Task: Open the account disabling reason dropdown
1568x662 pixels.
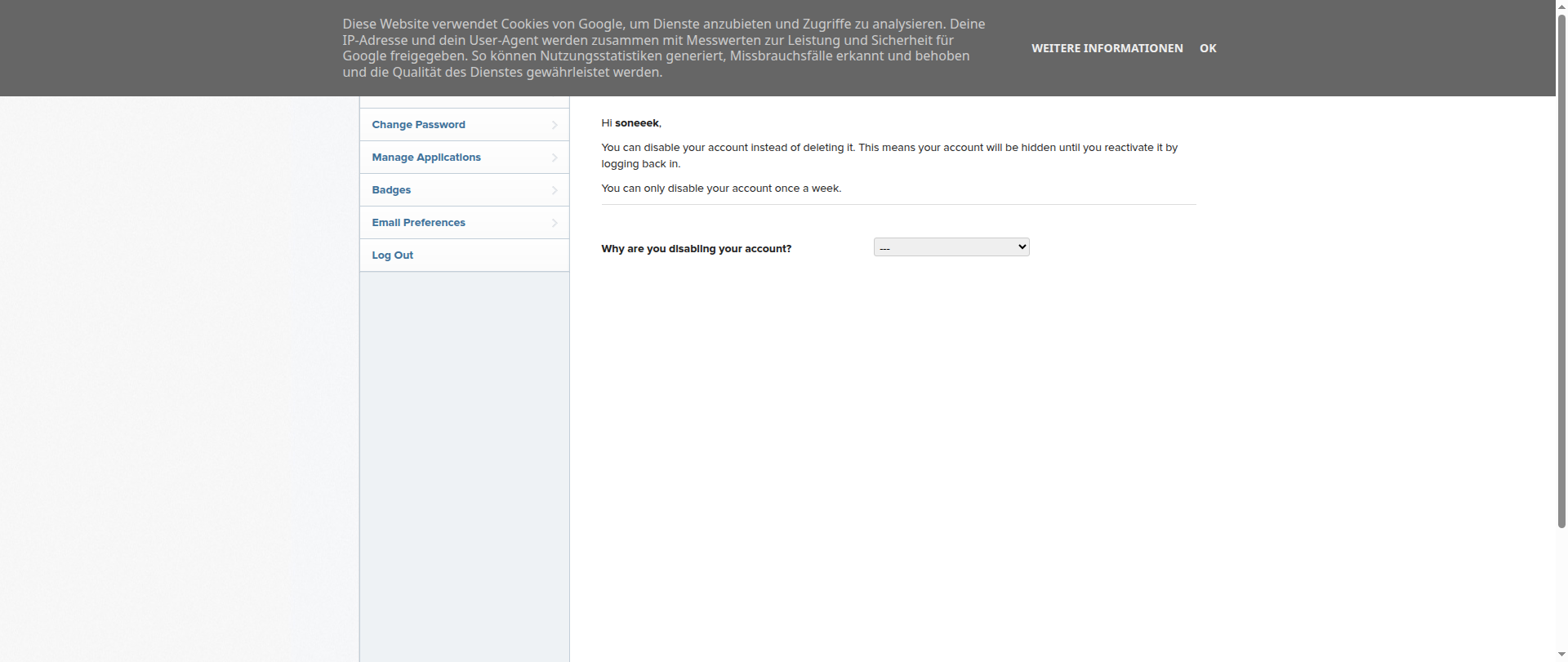Action: pos(951,247)
